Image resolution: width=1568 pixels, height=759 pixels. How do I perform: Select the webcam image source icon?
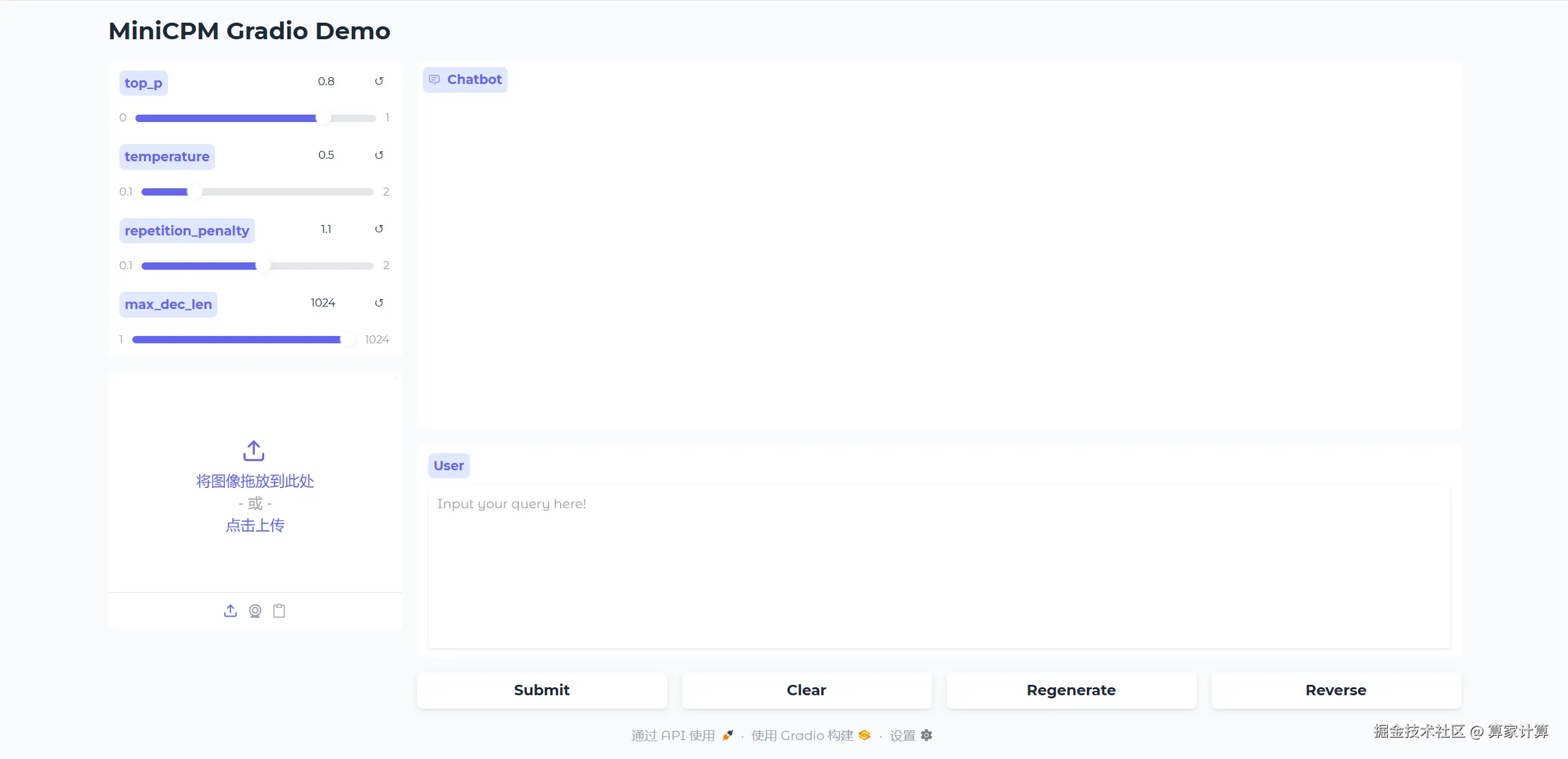point(255,611)
